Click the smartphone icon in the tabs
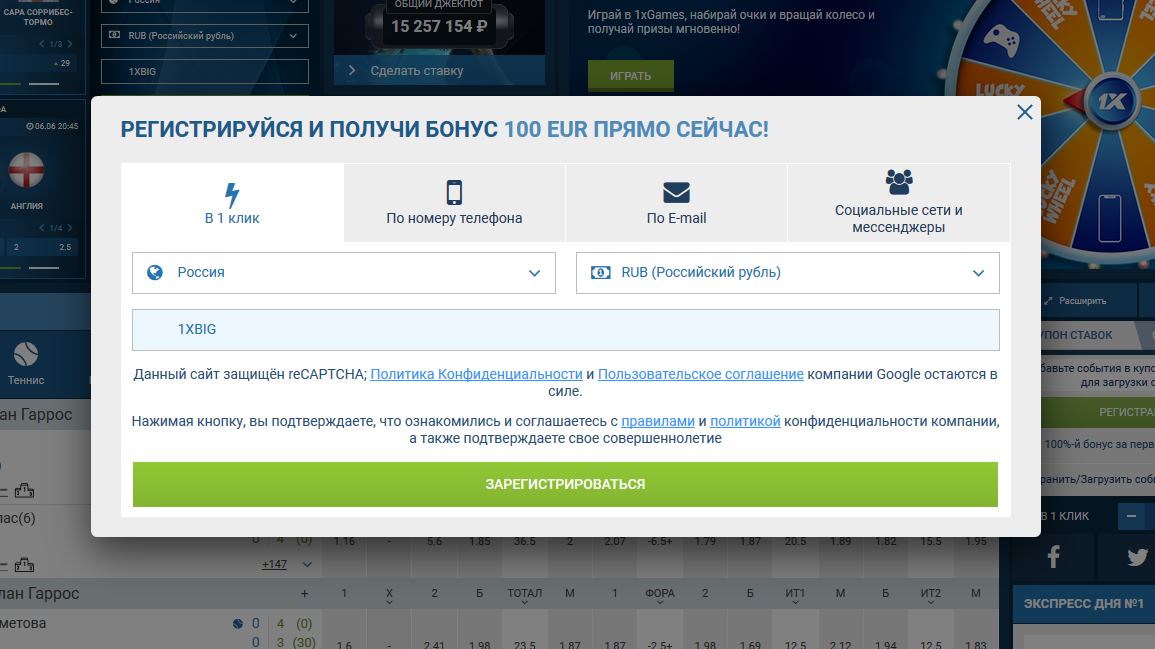This screenshot has width=1155, height=649. [454, 192]
